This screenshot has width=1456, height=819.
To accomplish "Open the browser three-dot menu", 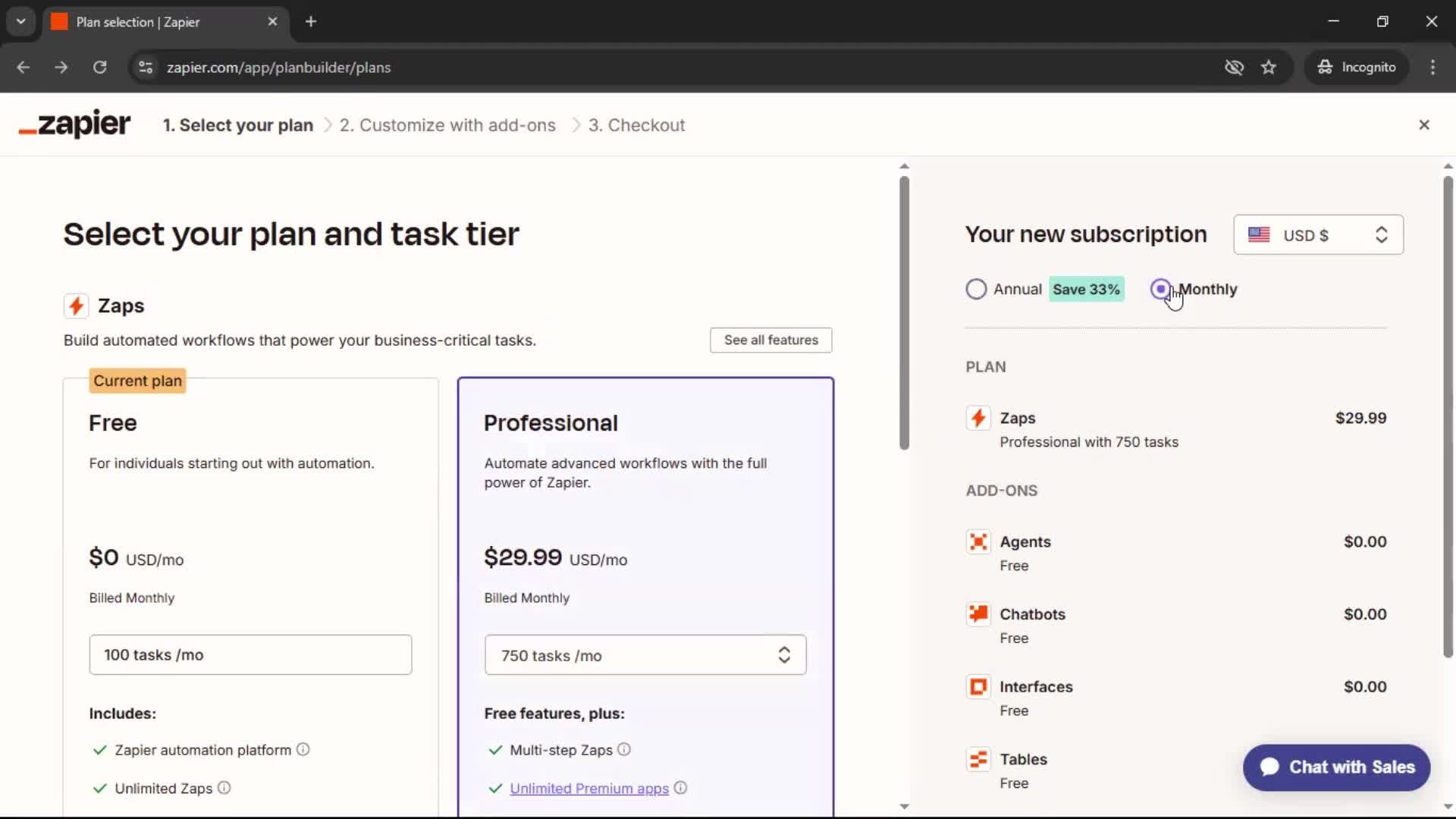I will 1432,67.
